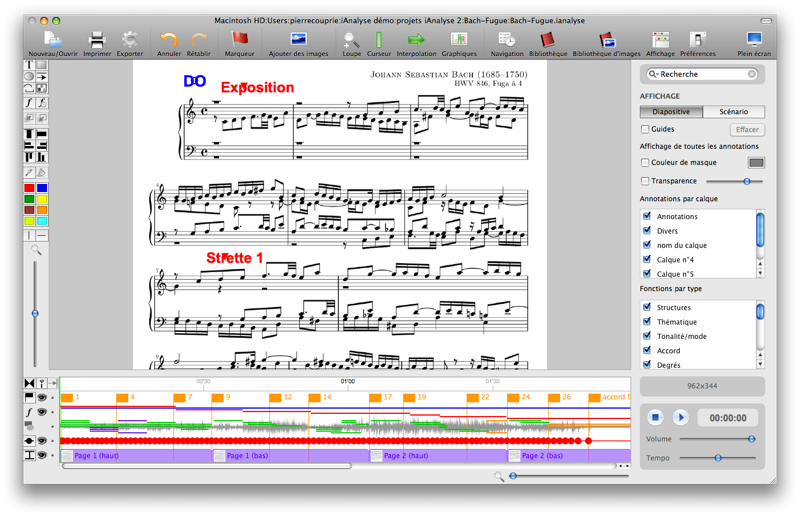This screenshot has width=800, height=516.
Task: Hide the slide track via eye icon
Action: click(42, 455)
